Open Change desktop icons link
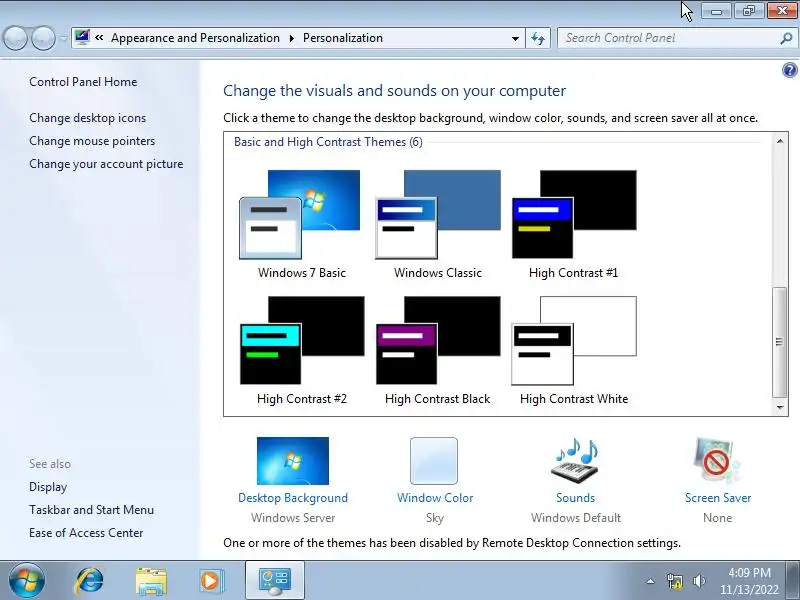 pos(87,118)
